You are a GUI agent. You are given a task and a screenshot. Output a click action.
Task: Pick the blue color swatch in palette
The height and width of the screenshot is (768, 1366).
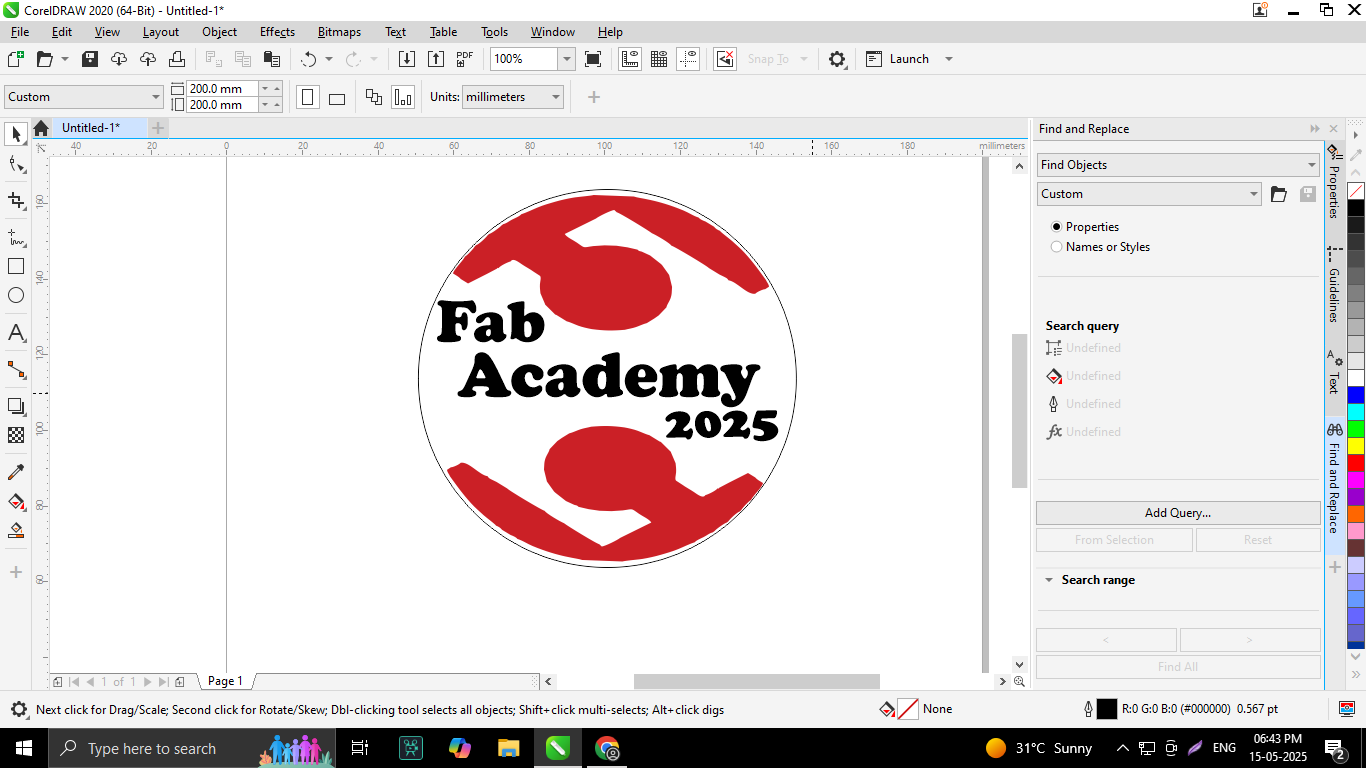point(1356,395)
